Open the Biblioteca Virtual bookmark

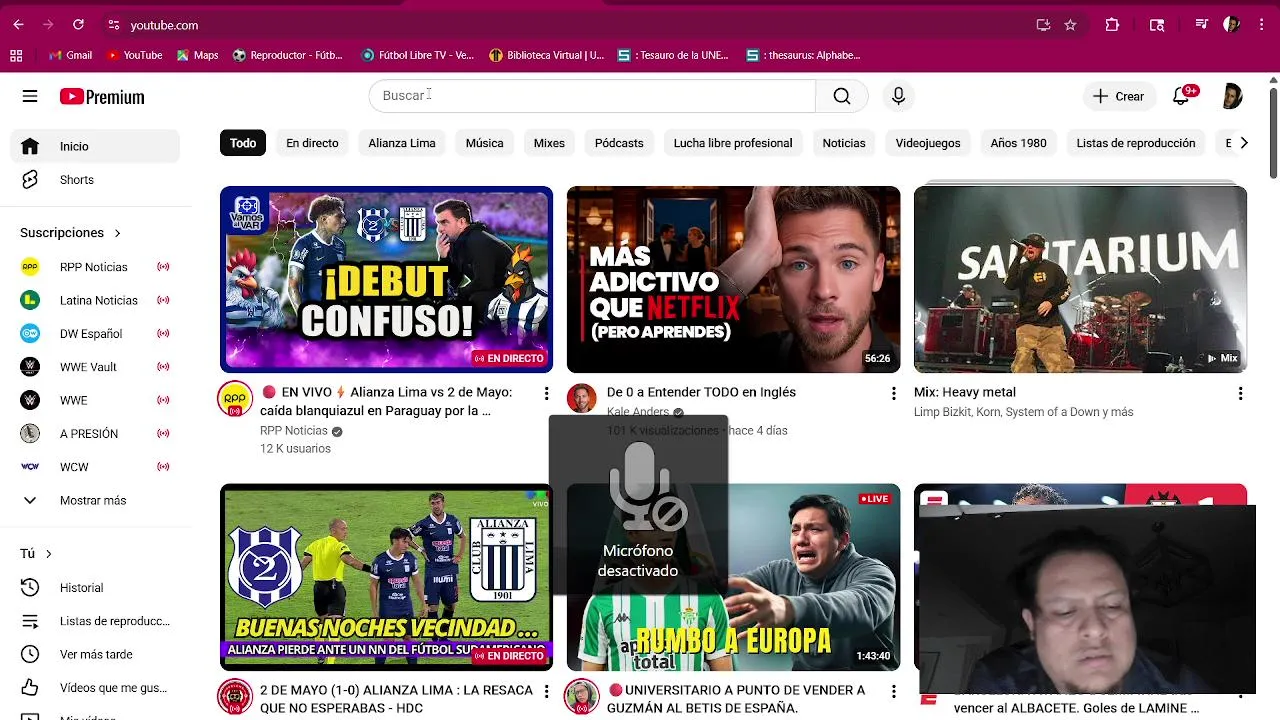click(x=546, y=55)
